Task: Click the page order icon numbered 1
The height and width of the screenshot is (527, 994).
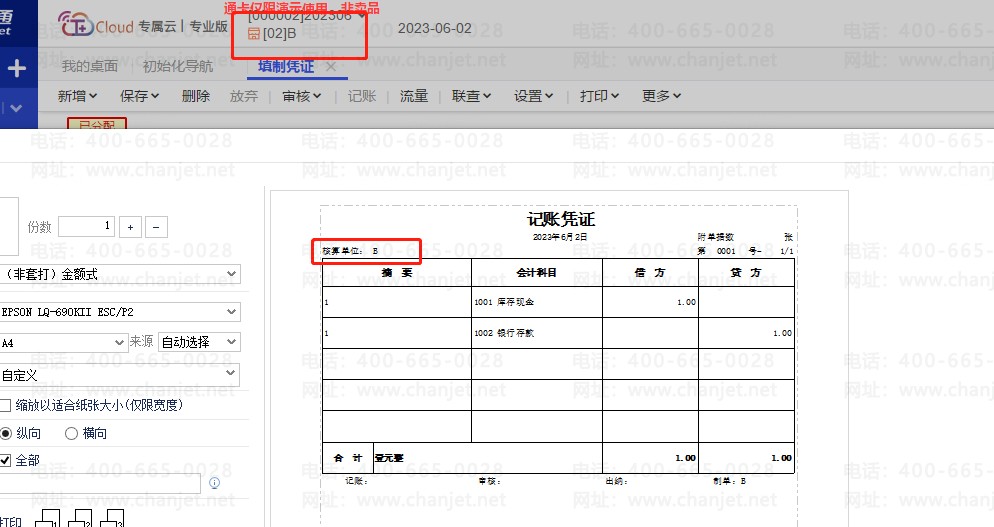Action: pos(48,518)
